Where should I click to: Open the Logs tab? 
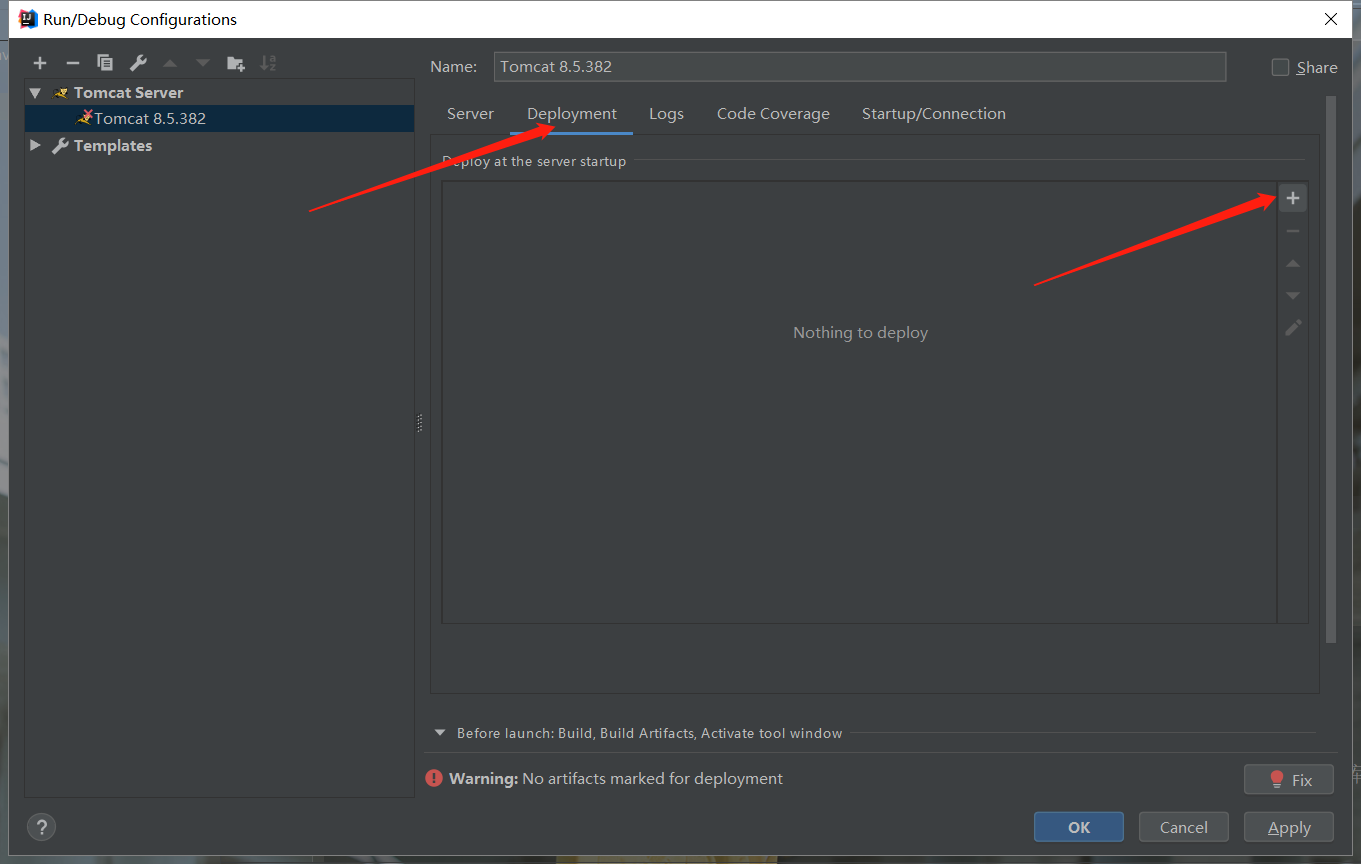pos(666,114)
